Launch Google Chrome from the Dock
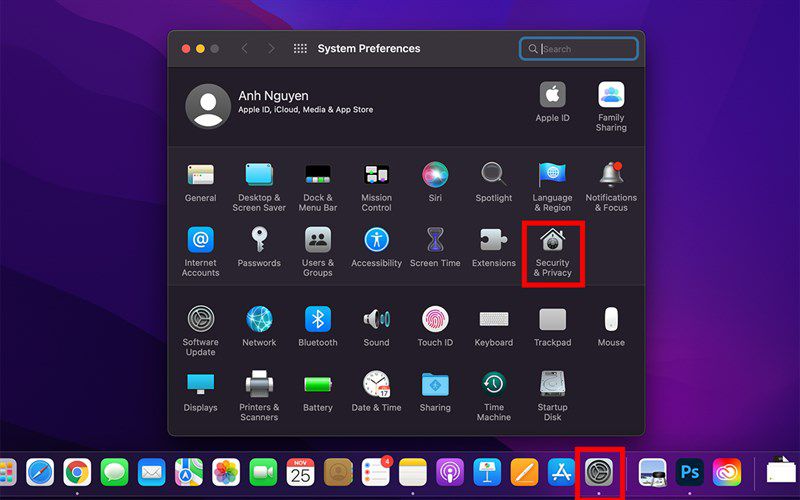Screen dimensions: 800x500 77,472
